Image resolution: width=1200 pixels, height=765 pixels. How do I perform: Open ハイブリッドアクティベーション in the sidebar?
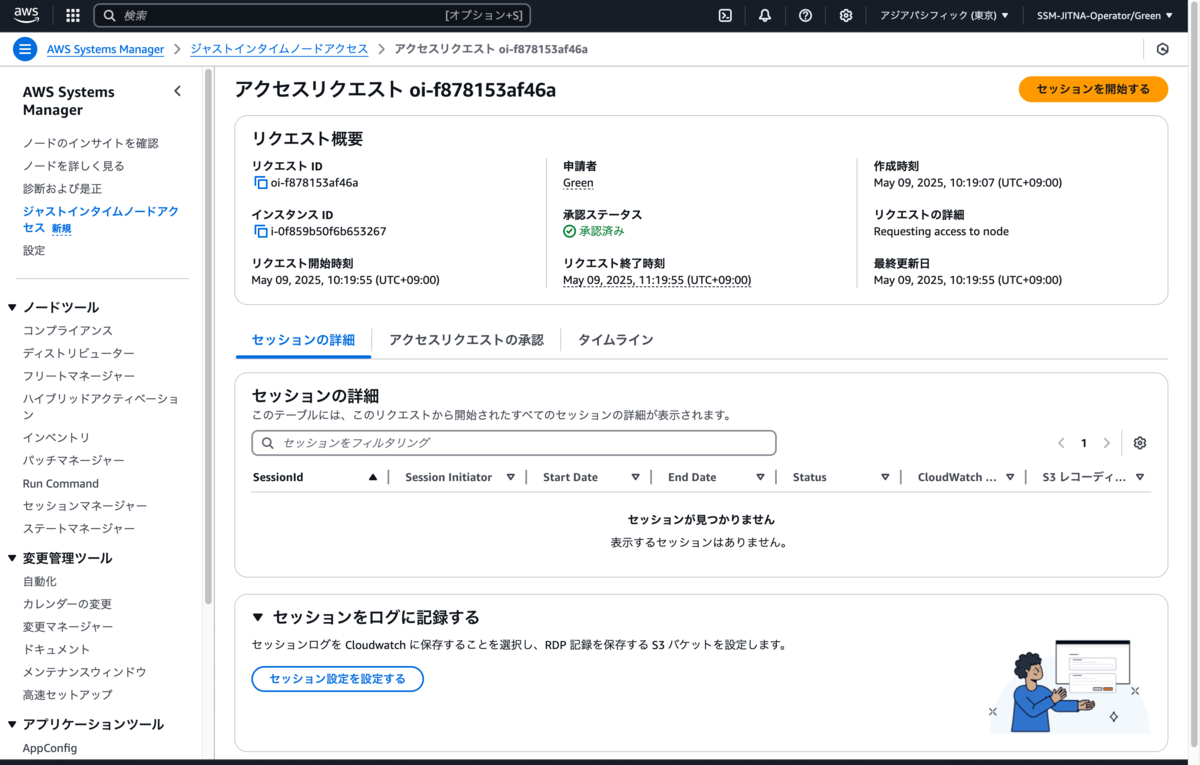(101, 407)
